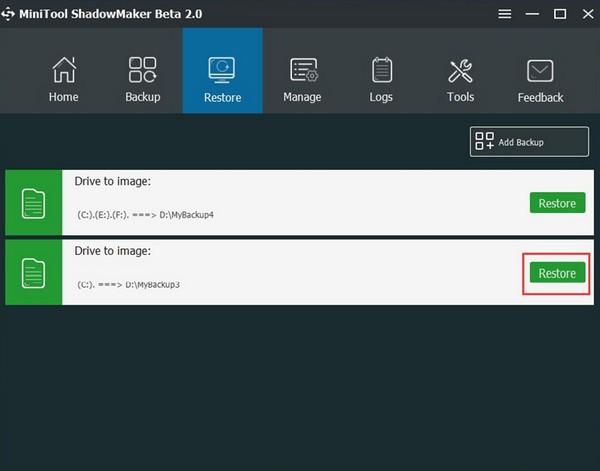
Task: Go to the Backup tab icon
Action: [143, 70]
